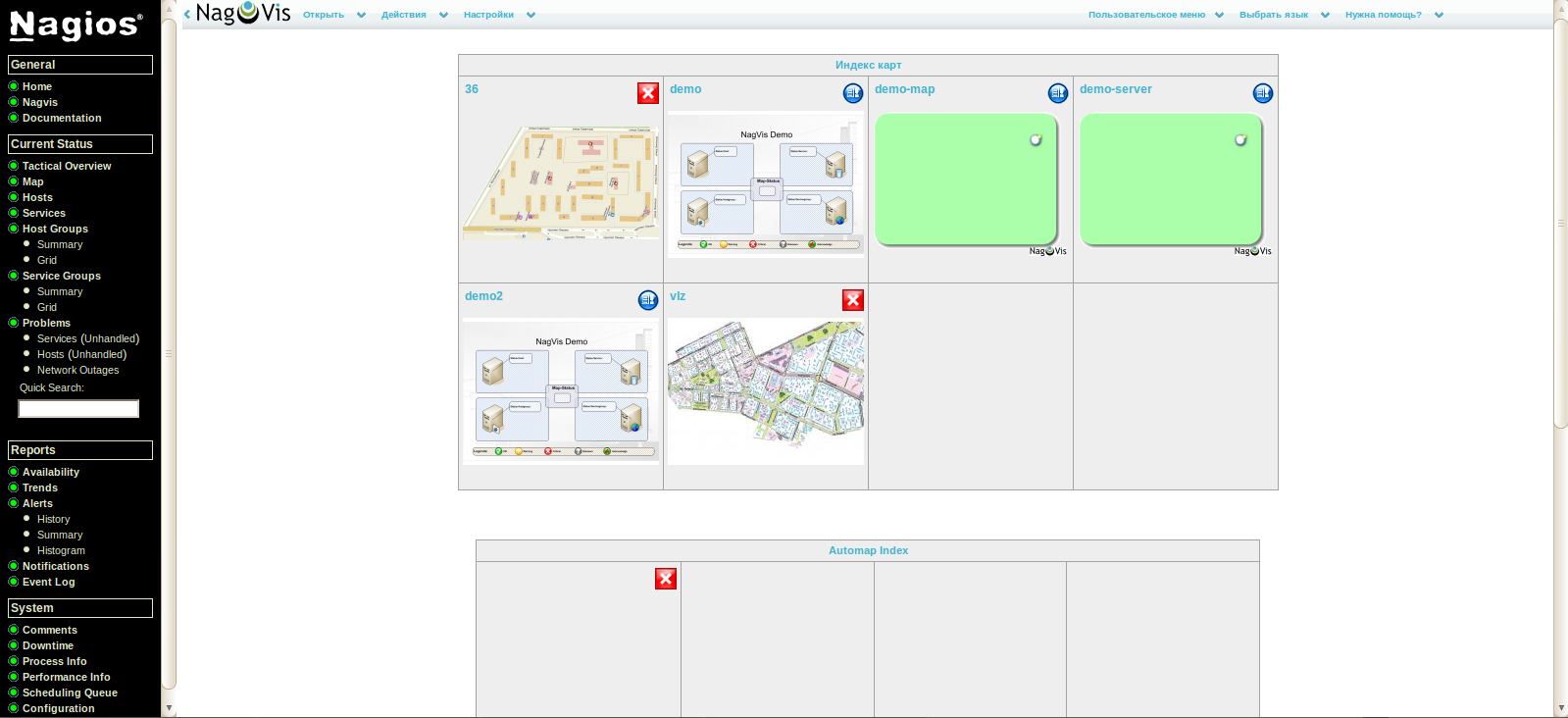The height and width of the screenshot is (718, 1568).
Task: Open the Нужна помощь? help menu
Action: point(1394,15)
